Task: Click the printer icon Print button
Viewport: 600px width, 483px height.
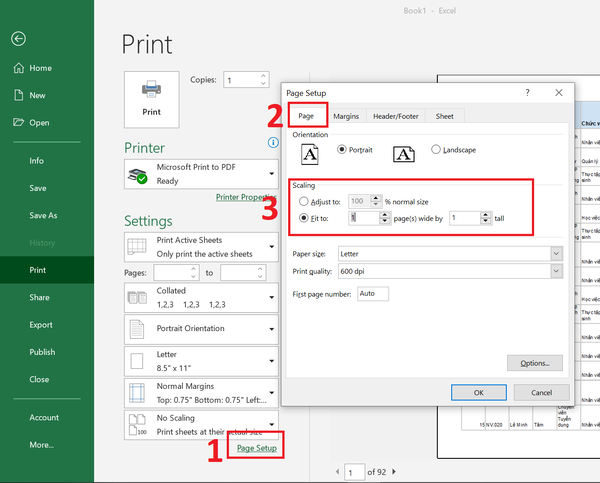Action: (152, 100)
